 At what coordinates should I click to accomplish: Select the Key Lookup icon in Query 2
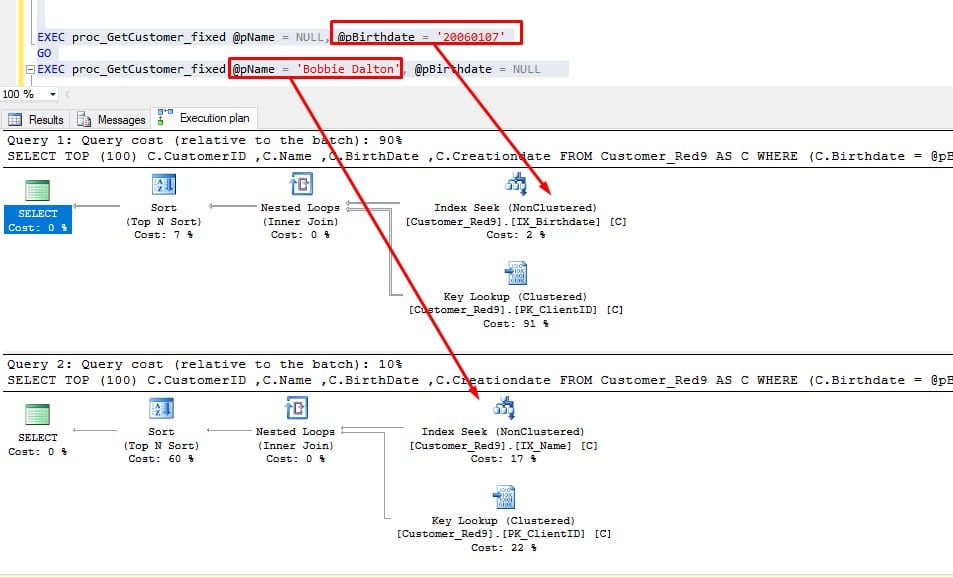pyautogui.click(x=504, y=497)
